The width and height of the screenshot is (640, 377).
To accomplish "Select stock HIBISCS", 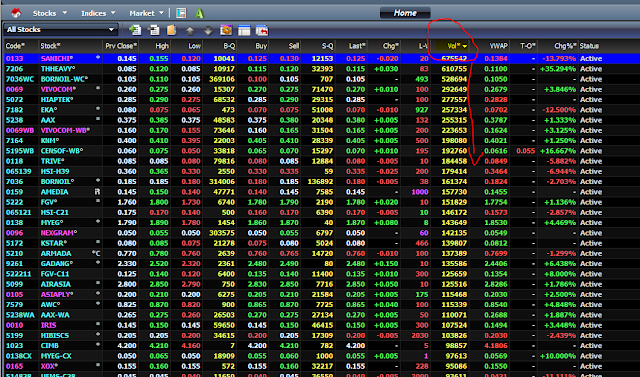I will (x=55, y=335).
